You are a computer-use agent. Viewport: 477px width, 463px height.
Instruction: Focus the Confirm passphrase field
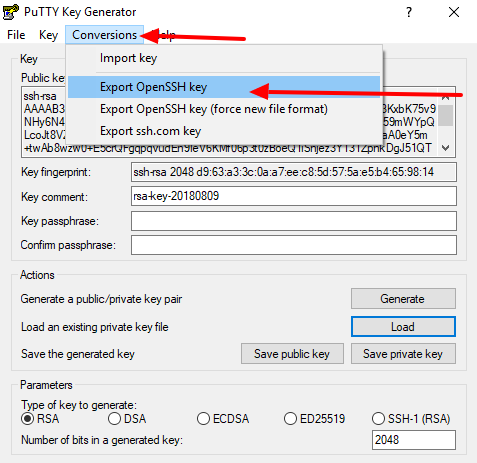294,245
